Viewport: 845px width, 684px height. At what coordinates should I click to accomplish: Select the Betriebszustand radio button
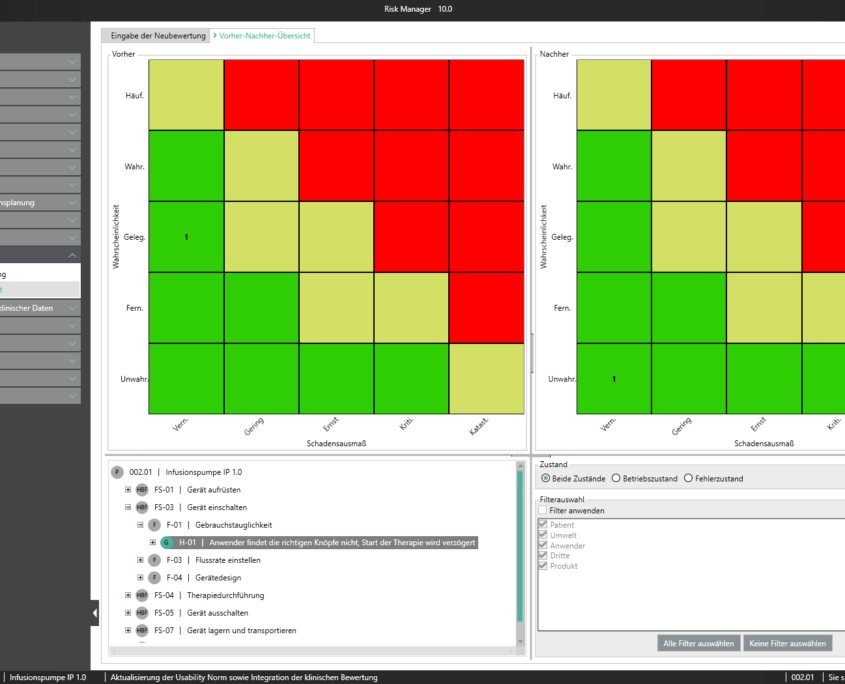[616, 479]
